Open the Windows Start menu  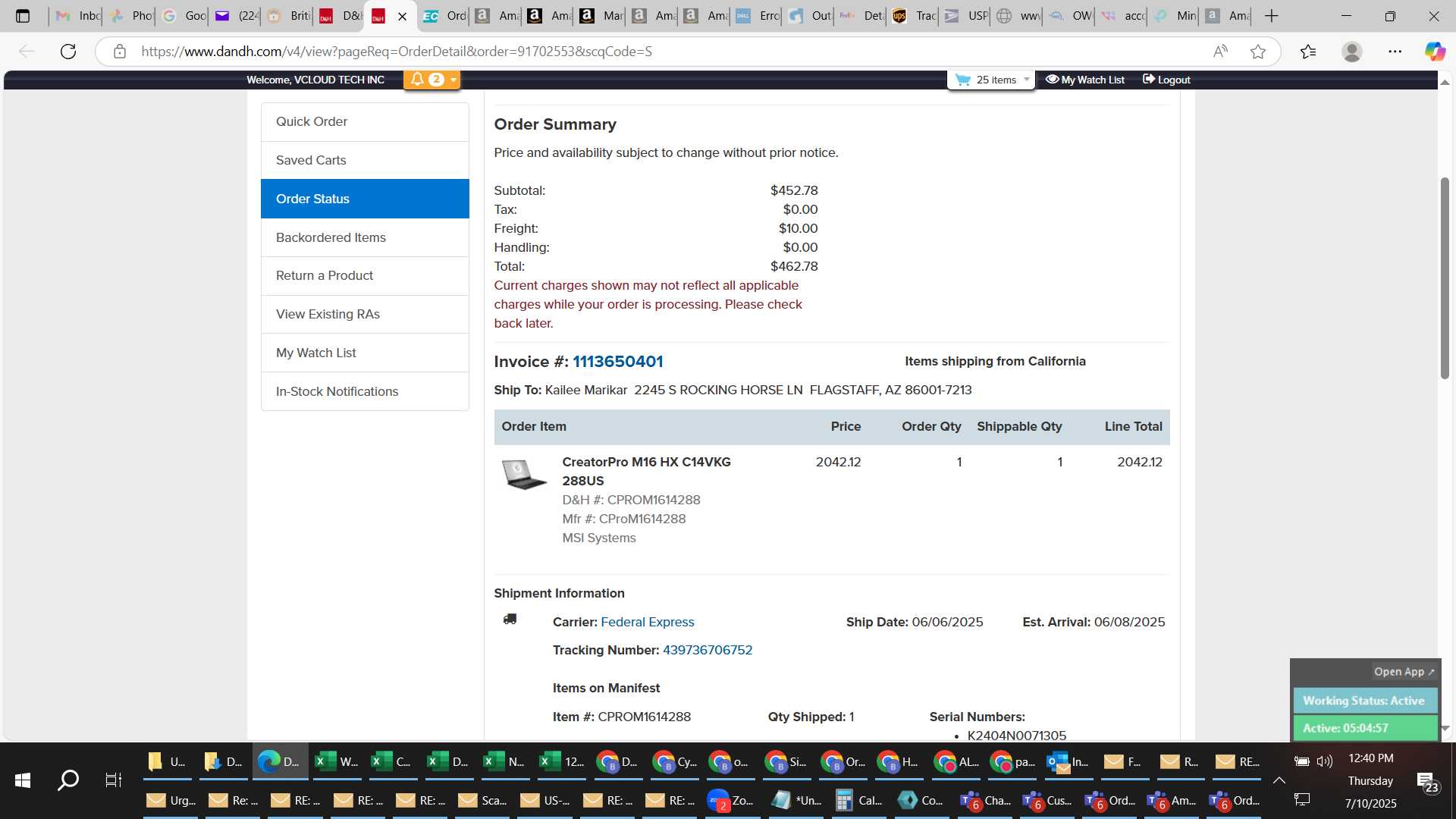click(23, 780)
